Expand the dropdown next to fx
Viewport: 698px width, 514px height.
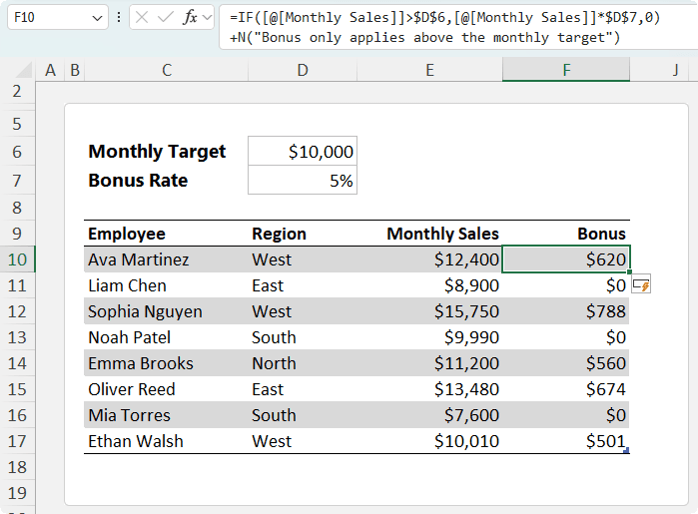(207, 18)
